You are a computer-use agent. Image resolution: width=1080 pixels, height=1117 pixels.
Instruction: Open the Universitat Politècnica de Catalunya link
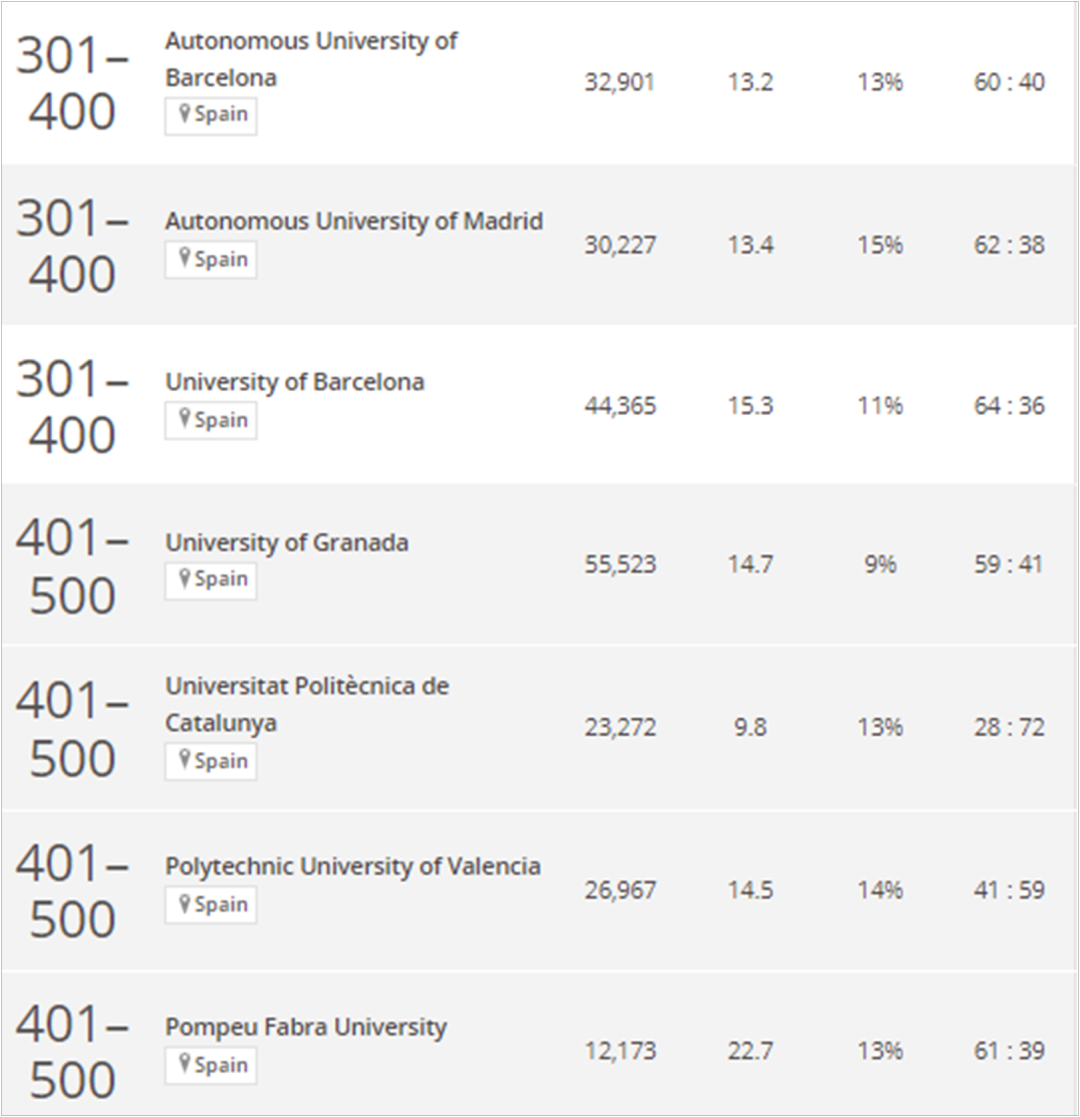[x=307, y=705]
